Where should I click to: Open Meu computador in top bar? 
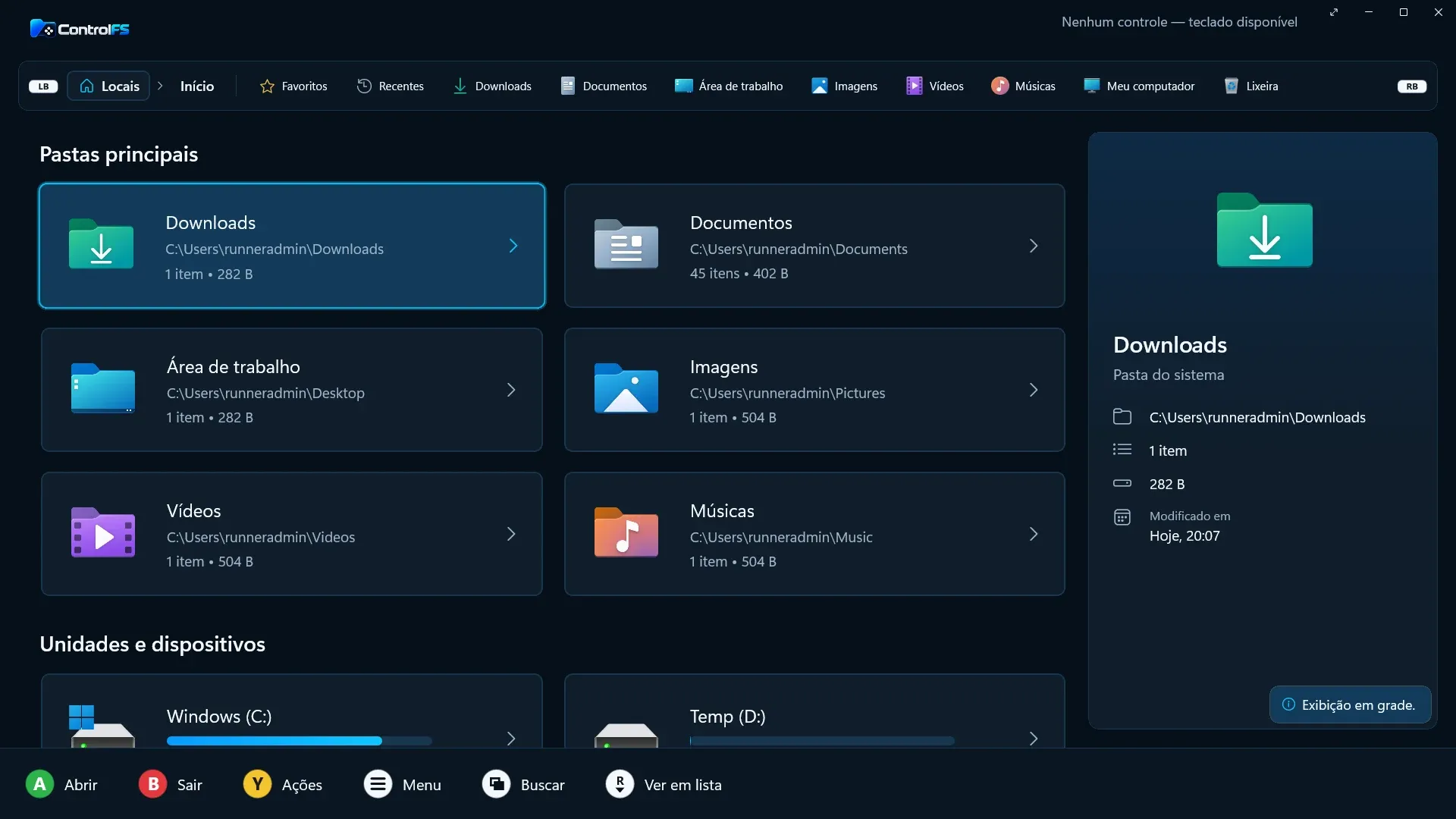[1139, 86]
